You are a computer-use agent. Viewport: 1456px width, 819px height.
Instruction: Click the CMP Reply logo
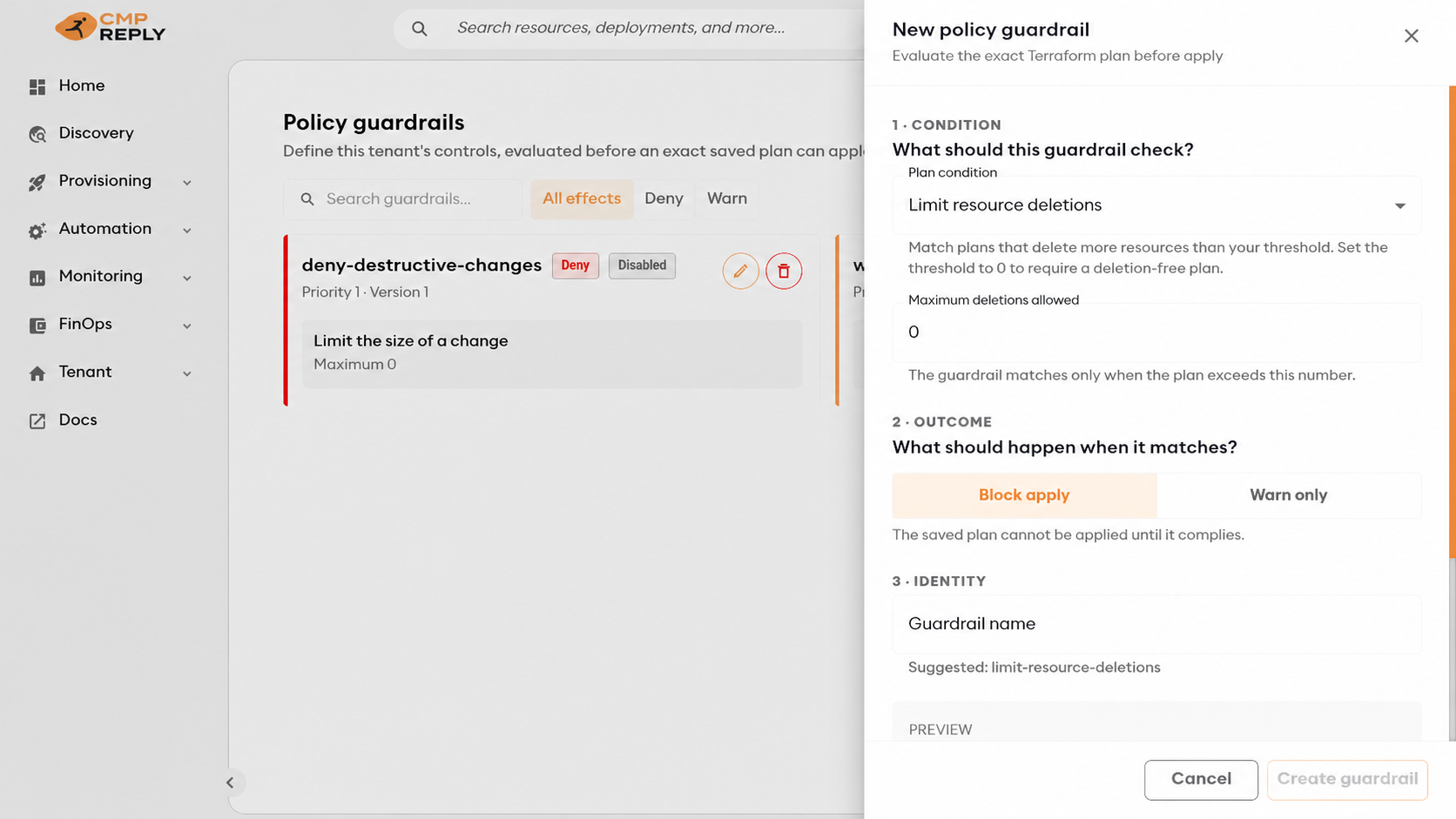111,27
